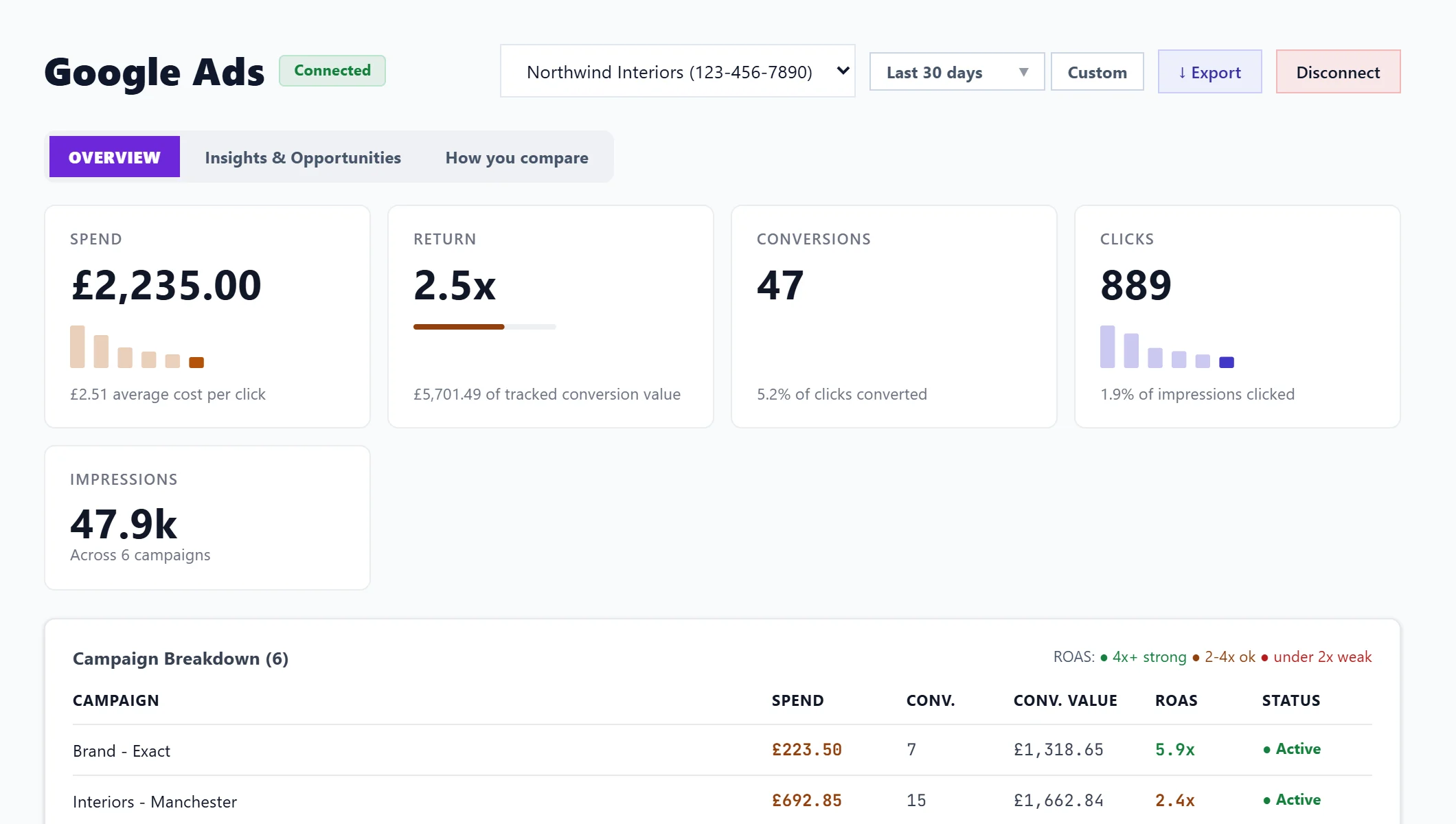The width and height of the screenshot is (1456, 824).
Task: Select the 47 conversions value
Action: pos(780,285)
